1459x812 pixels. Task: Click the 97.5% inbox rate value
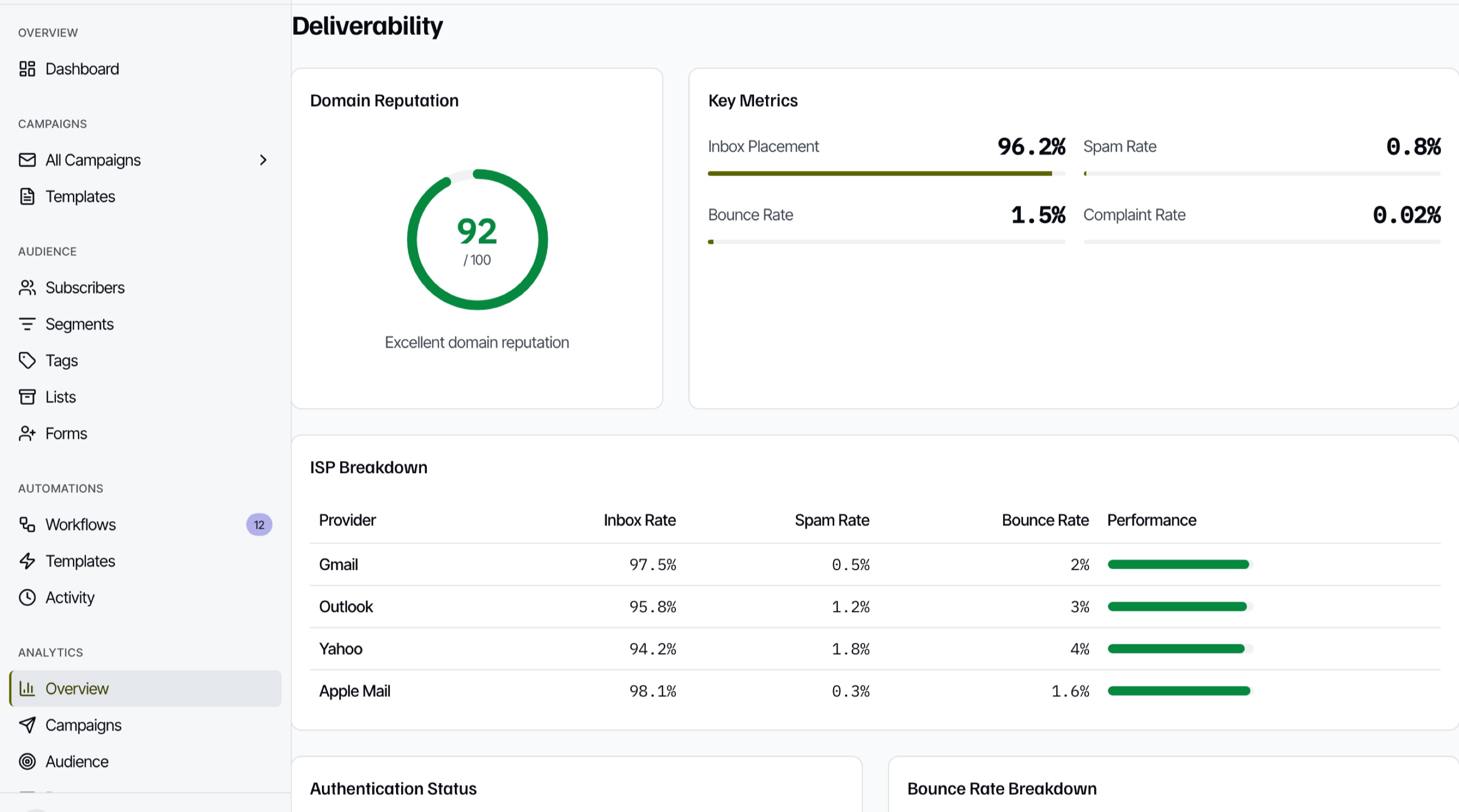coord(652,565)
